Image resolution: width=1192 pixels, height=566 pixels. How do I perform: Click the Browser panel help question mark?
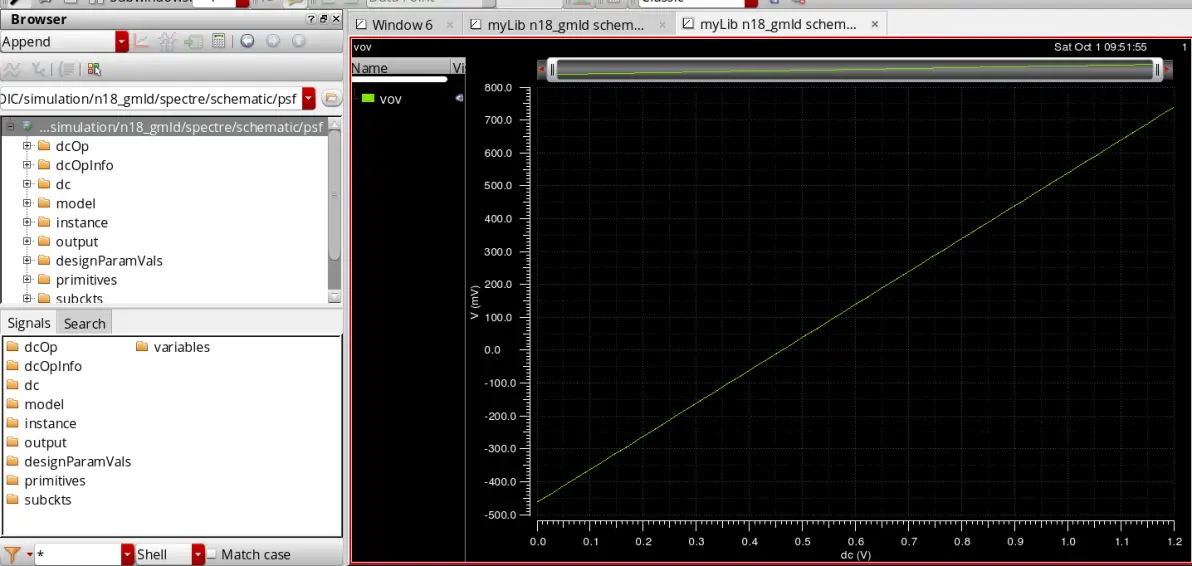(x=311, y=19)
